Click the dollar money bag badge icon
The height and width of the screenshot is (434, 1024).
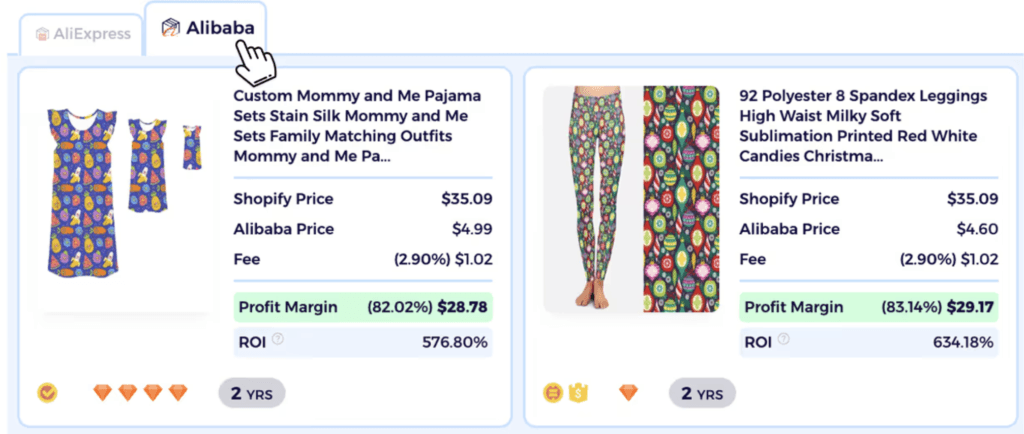tap(577, 392)
